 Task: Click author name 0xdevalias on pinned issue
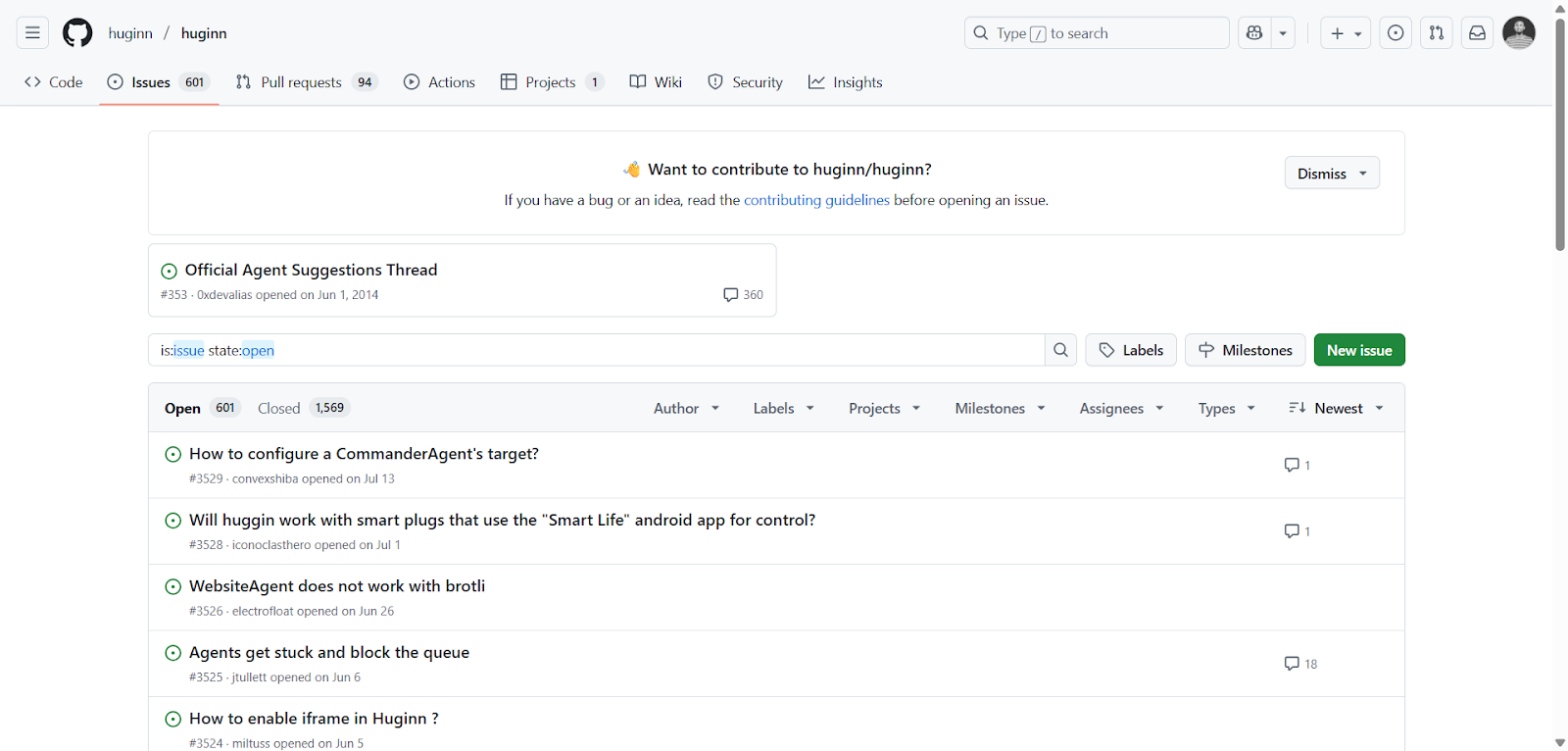click(x=224, y=295)
